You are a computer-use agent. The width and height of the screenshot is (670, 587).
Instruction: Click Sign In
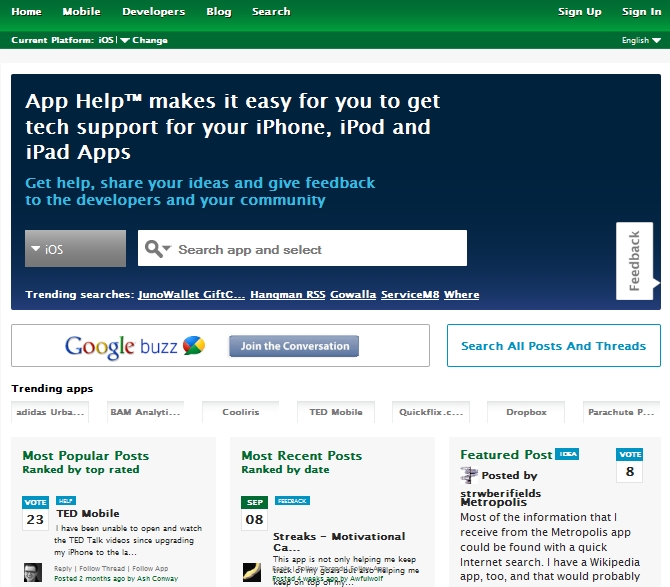pyautogui.click(x=642, y=12)
